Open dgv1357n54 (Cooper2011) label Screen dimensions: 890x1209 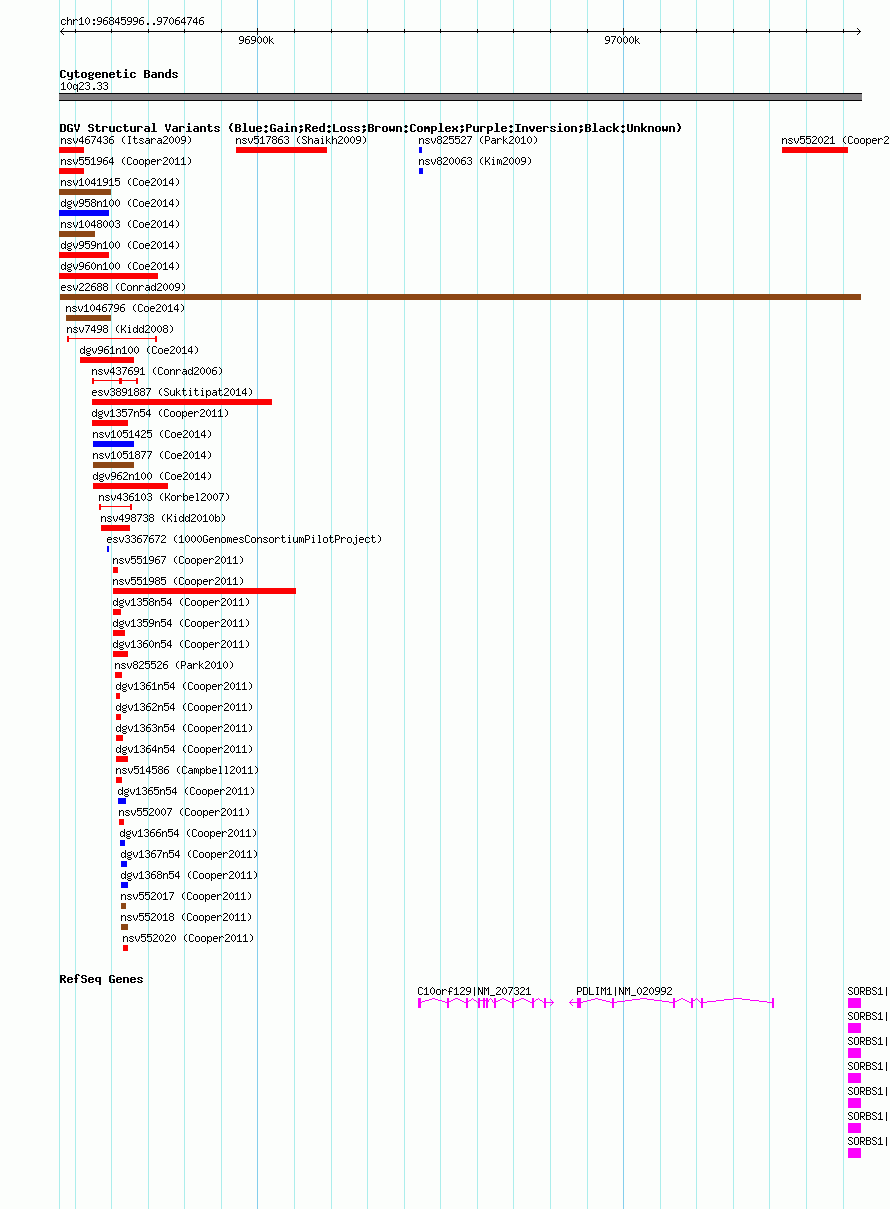(x=160, y=413)
